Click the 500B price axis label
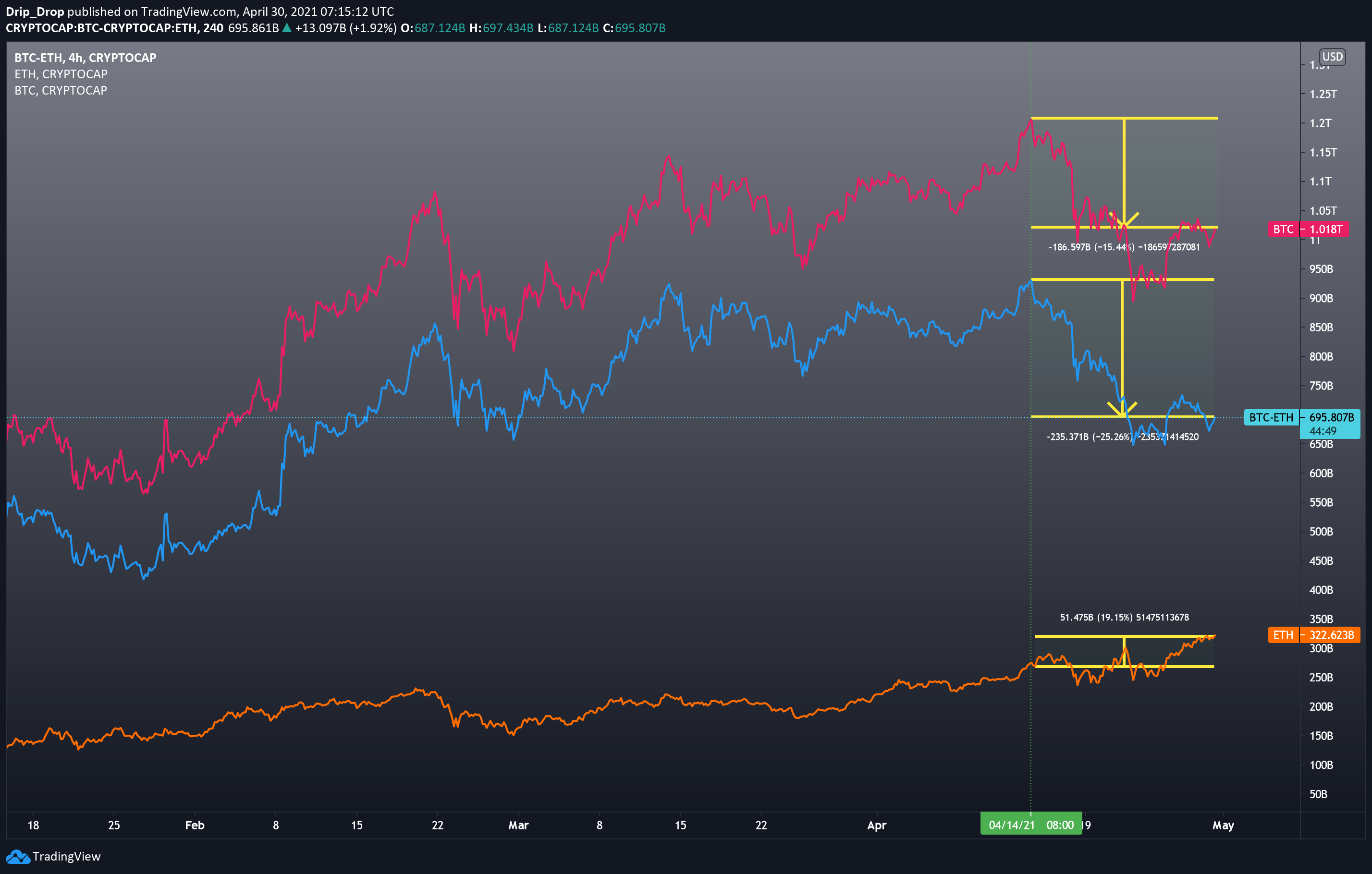The width and height of the screenshot is (1372, 874). 1321,532
